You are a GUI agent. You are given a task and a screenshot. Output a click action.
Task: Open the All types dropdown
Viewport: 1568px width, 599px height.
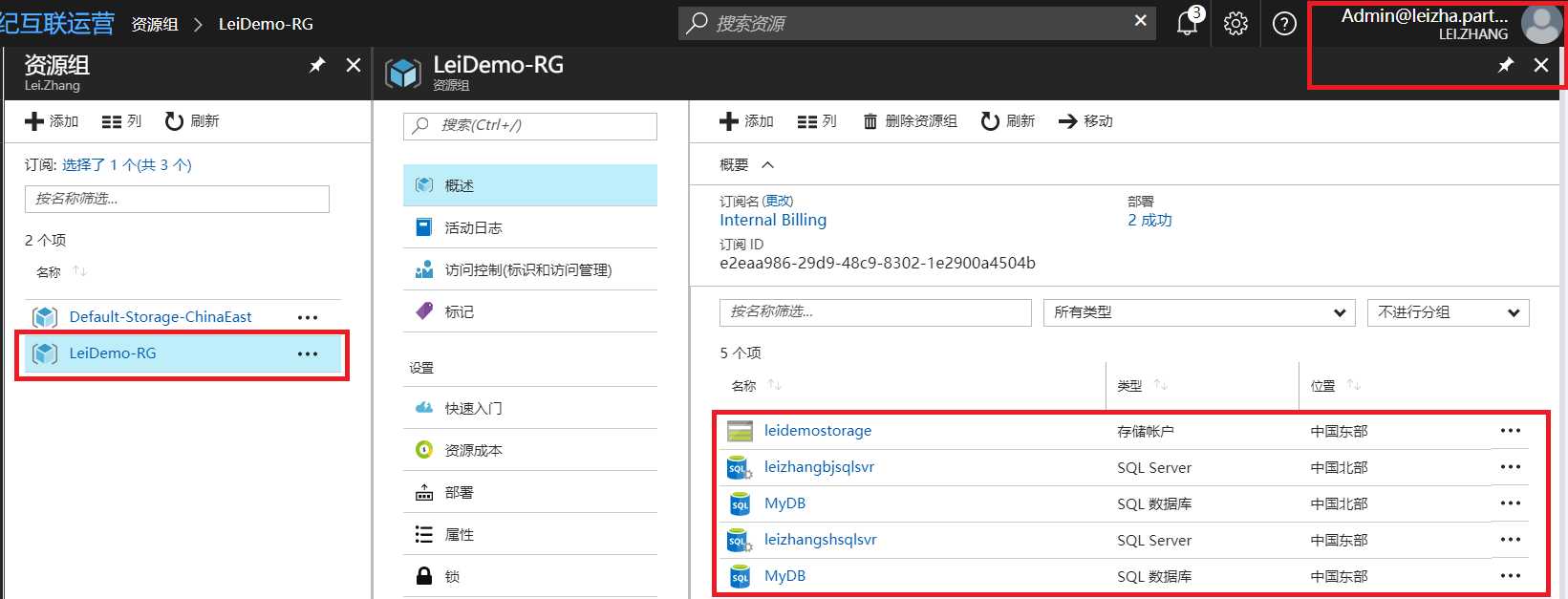(x=1199, y=312)
